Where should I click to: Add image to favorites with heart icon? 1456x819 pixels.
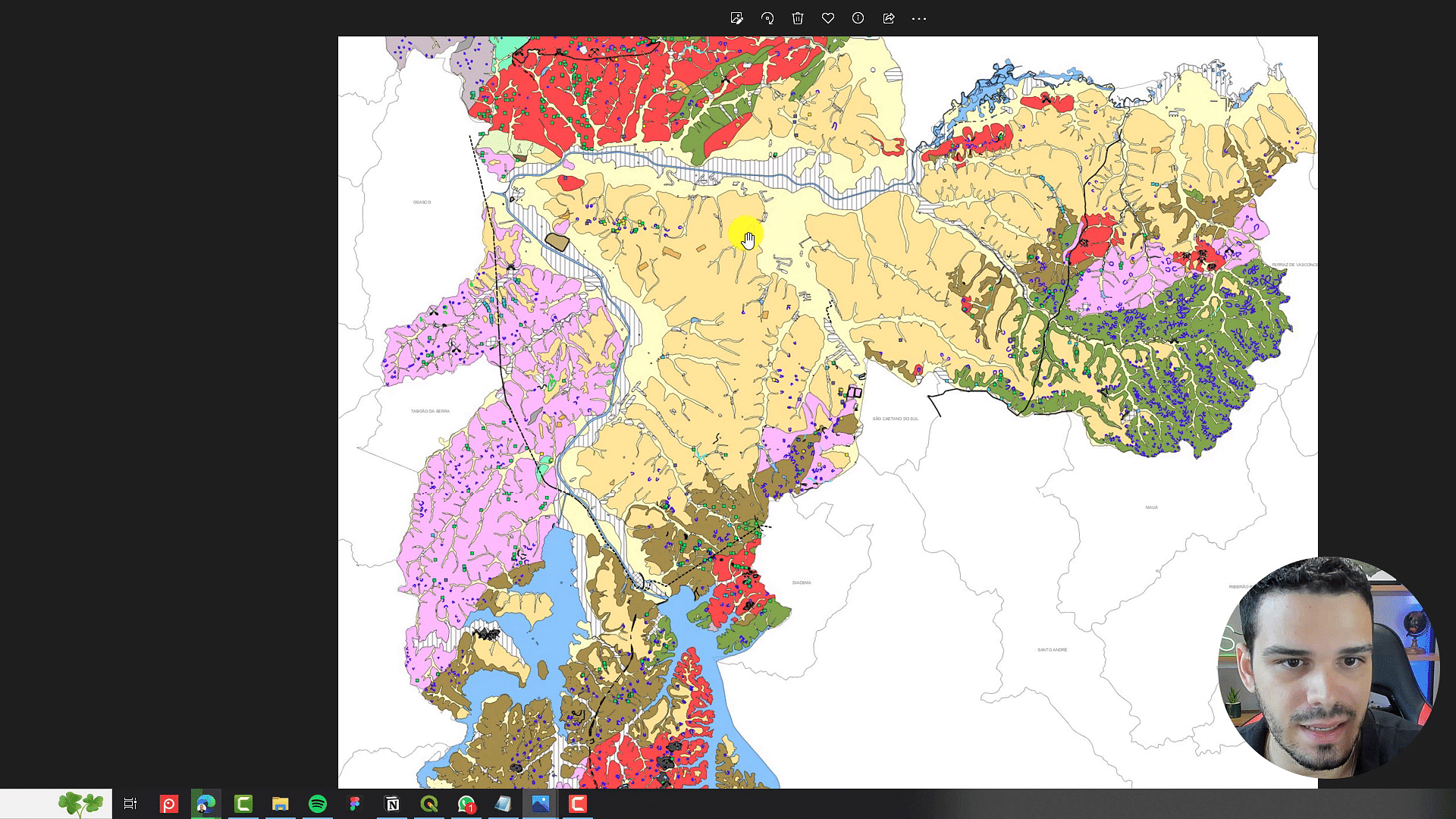coord(828,18)
